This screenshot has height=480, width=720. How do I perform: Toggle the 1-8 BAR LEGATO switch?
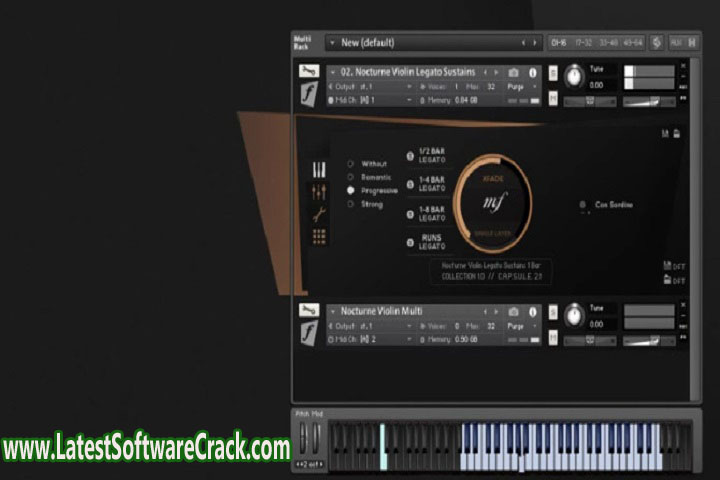point(411,215)
